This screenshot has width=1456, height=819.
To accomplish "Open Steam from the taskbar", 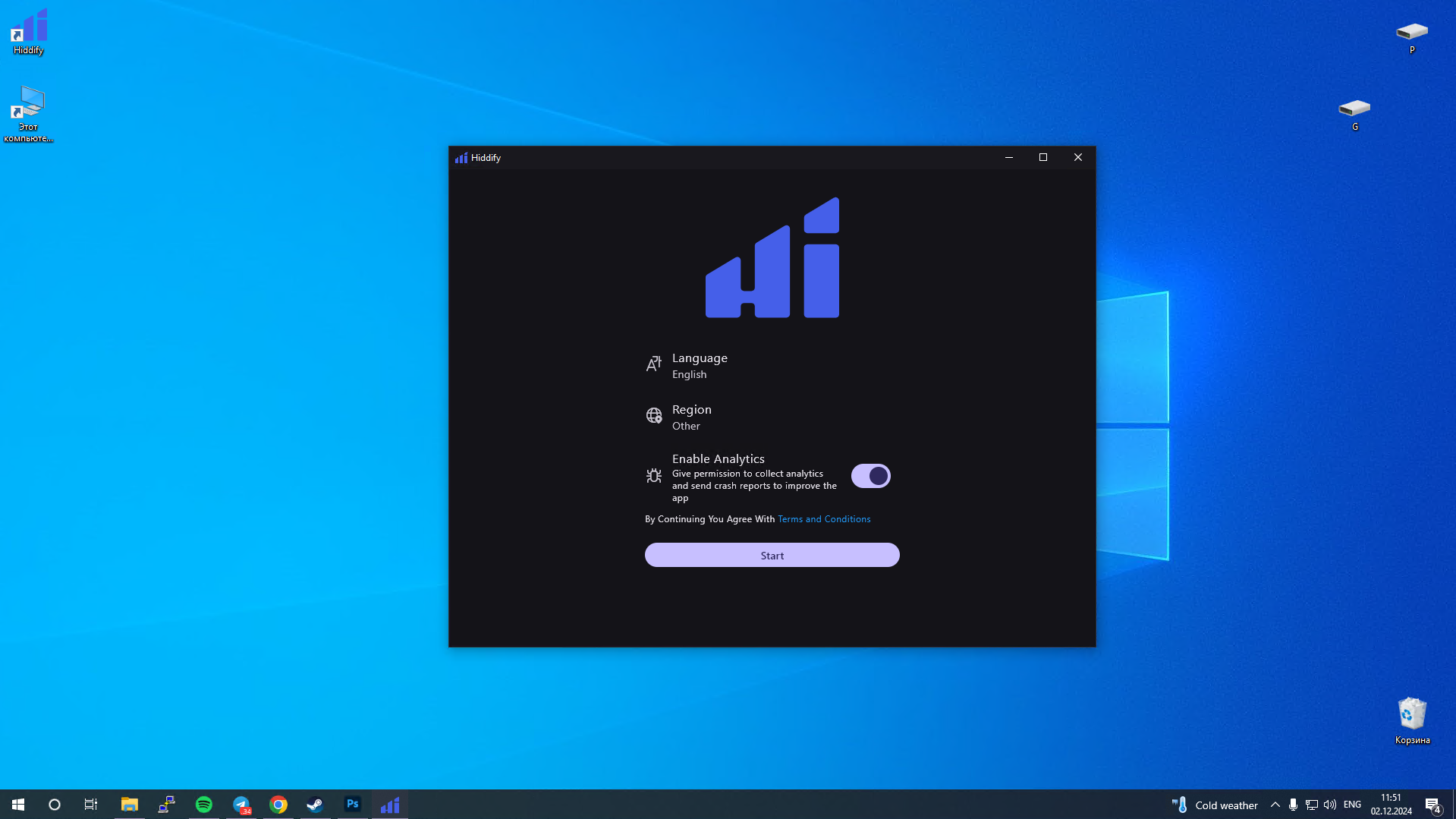I will coord(315,805).
